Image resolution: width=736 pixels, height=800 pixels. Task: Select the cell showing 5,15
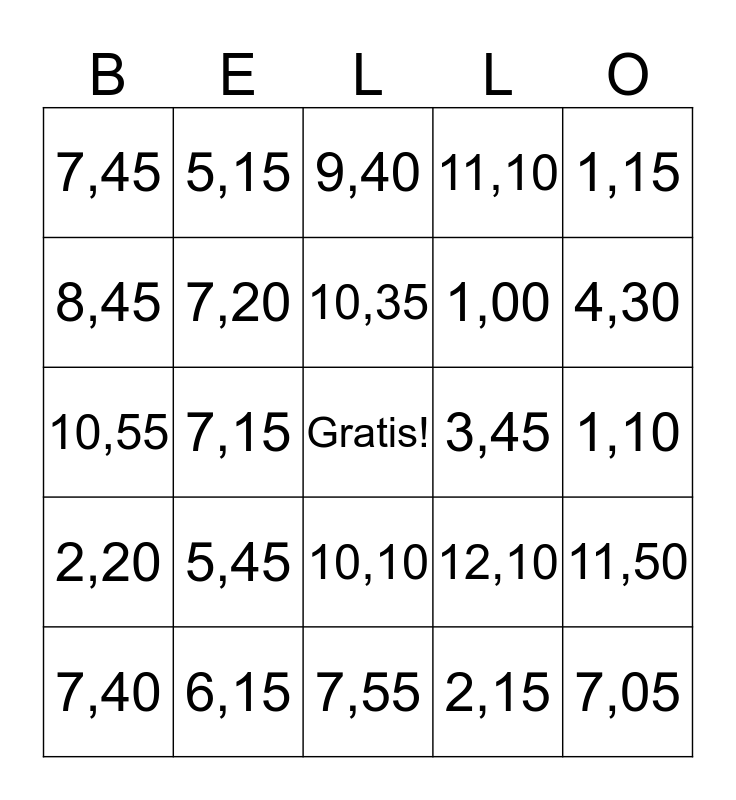coord(238,173)
